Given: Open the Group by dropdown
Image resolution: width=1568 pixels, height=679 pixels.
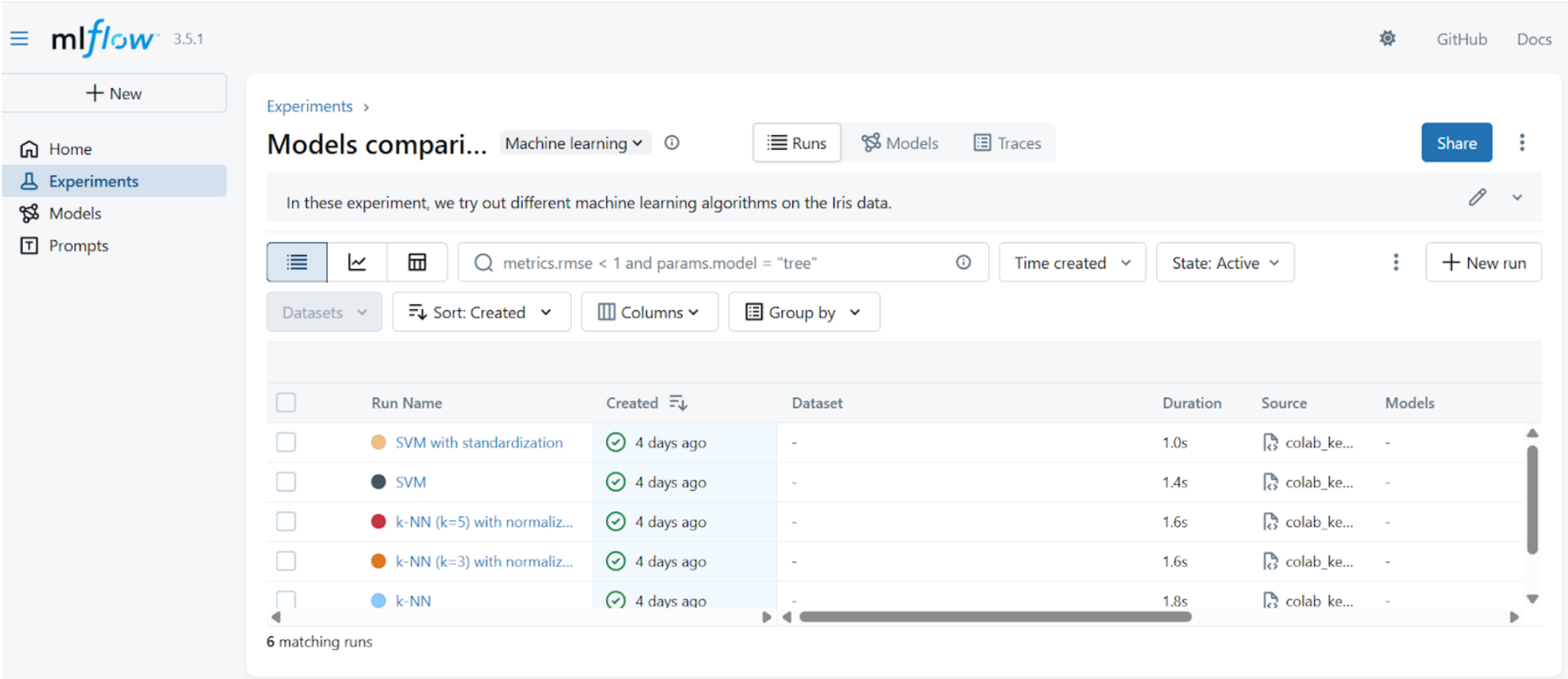Looking at the screenshot, I should 805,312.
